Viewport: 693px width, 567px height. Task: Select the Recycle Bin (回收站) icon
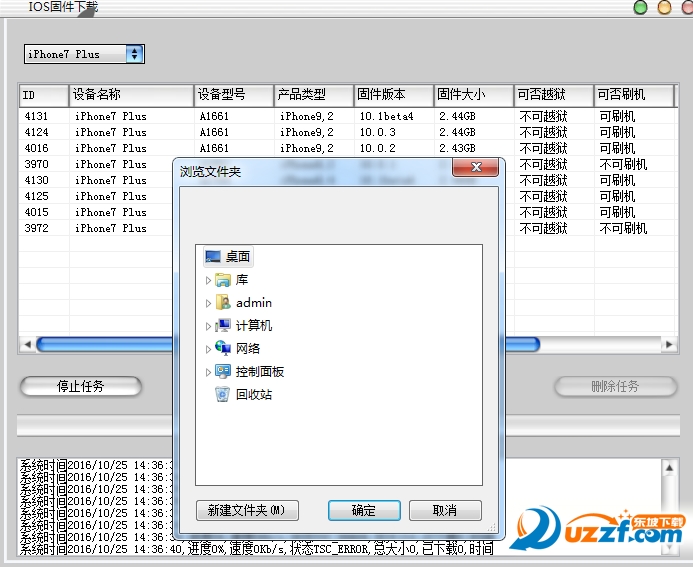point(223,394)
